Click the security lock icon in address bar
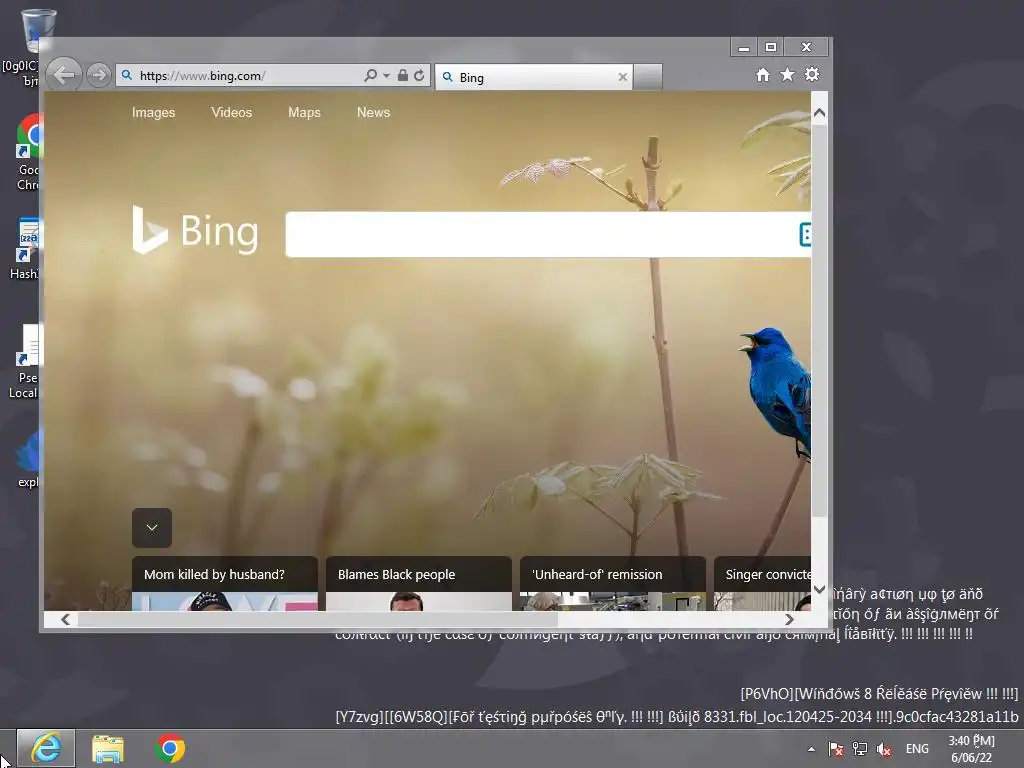Screen dimensions: 1024x768 [403, 76]
